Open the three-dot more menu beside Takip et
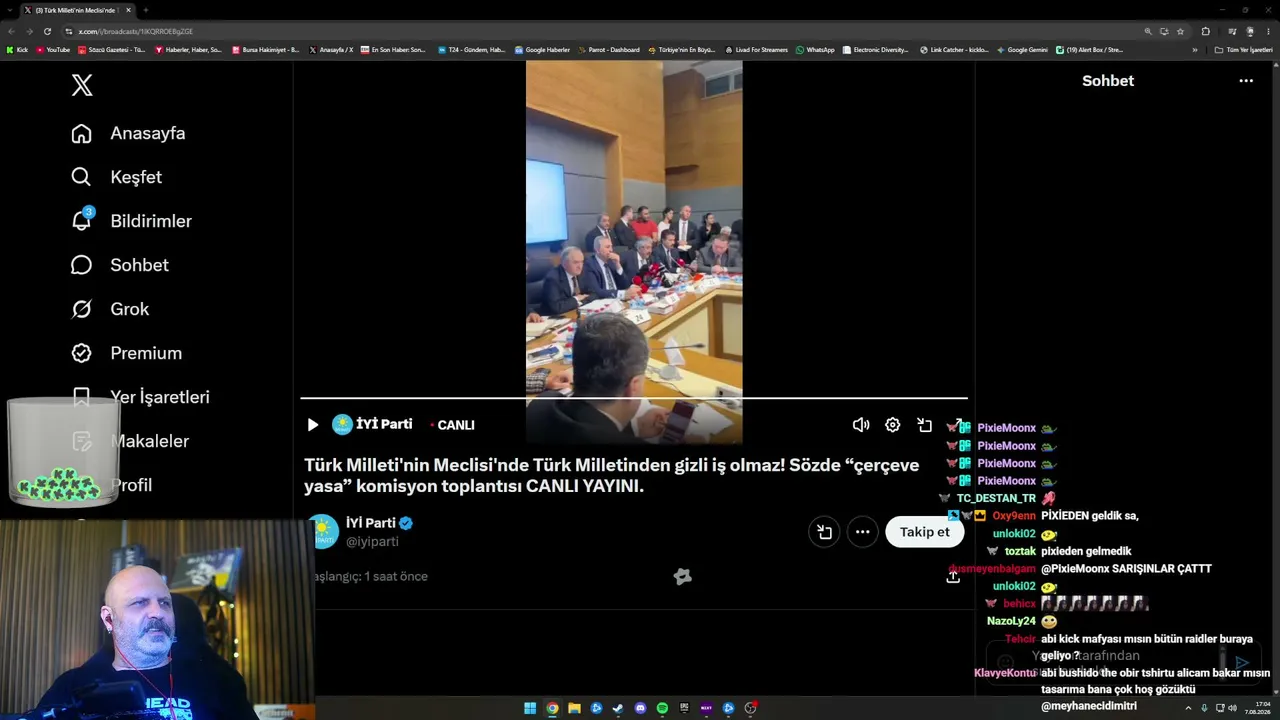The width and height of the screenshot is (1280, 720). (x=862, y=532)
